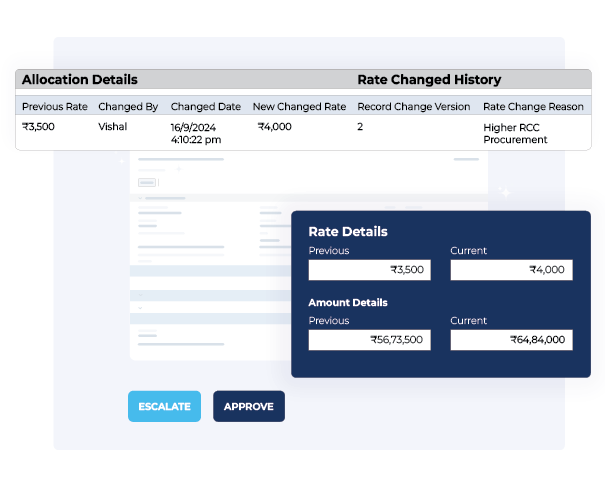The height and width of the screenshot is (482, 605).
Task: Select the Previous amount field ₹56,73,500
Action: [369, 340]
